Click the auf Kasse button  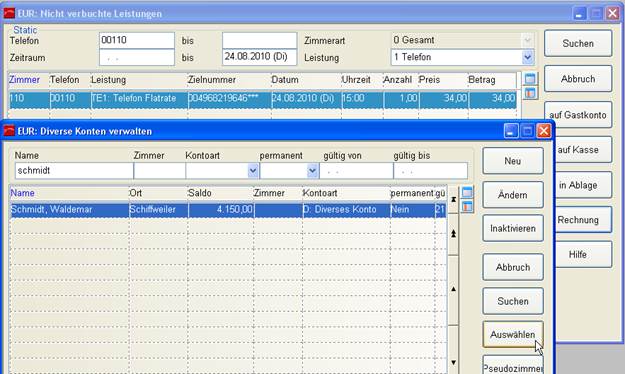(584, 150)
